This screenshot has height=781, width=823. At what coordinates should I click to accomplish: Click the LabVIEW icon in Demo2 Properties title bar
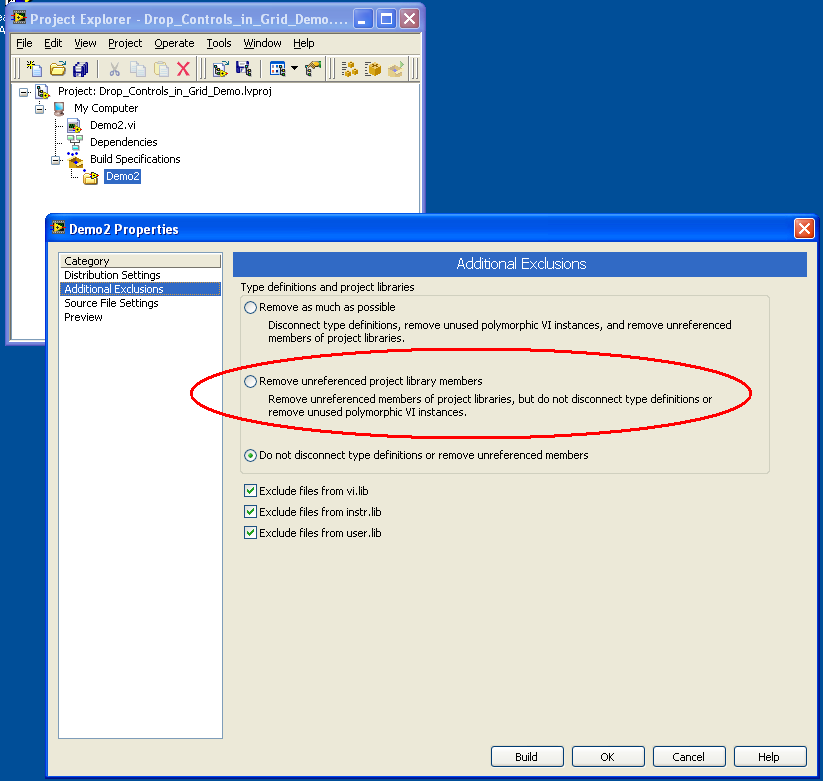(58, 228)
